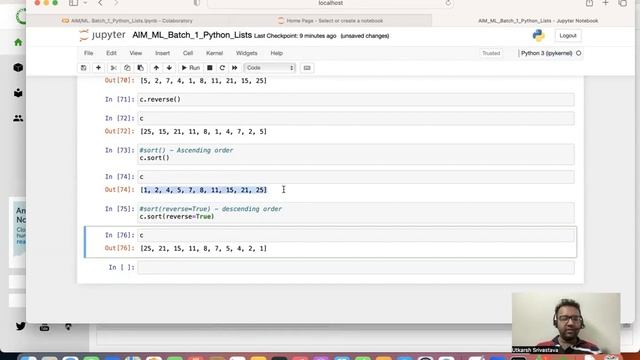The width and height of the screenshot is (640, 360).
Task: Click output list starting 25, 21, 15
Action: tap(203, 248)
